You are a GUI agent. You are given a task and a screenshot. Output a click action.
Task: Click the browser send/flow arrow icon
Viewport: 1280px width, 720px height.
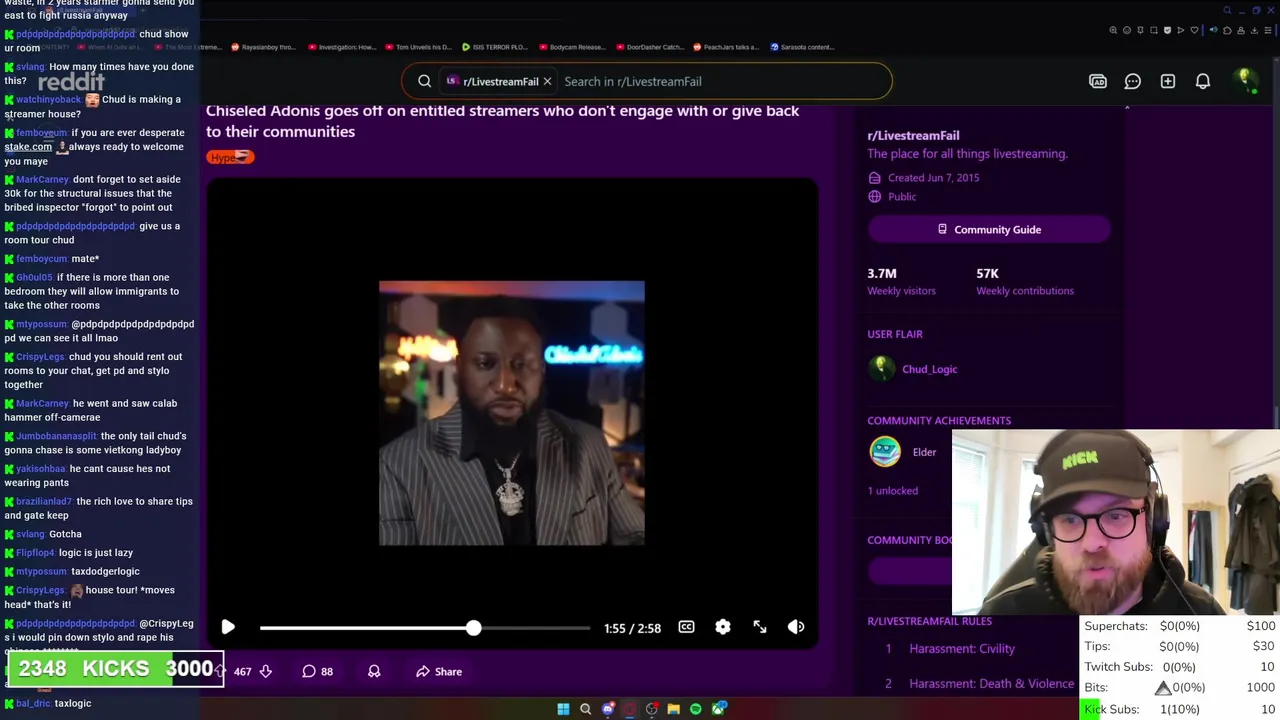coord(1181,30)
